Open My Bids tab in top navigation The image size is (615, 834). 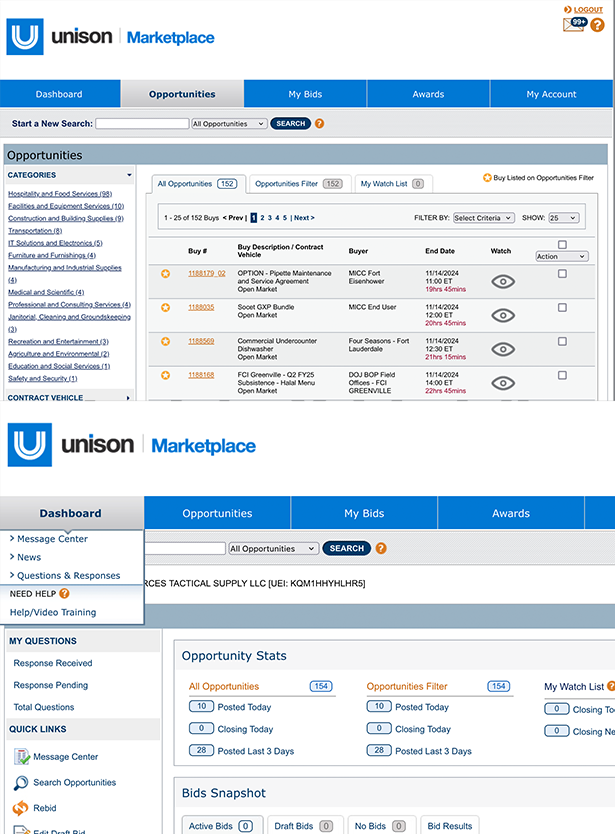click(305, 94)
